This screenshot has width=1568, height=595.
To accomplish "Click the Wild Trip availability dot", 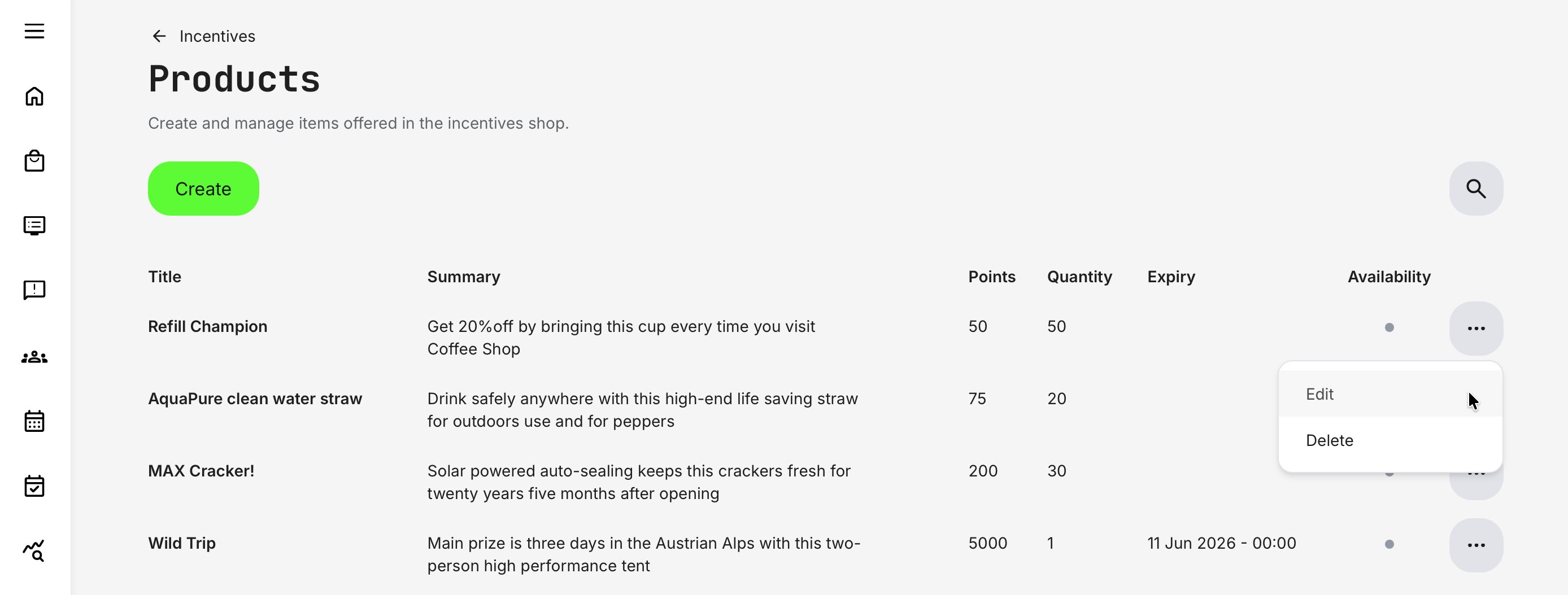I will (1389, 545).
